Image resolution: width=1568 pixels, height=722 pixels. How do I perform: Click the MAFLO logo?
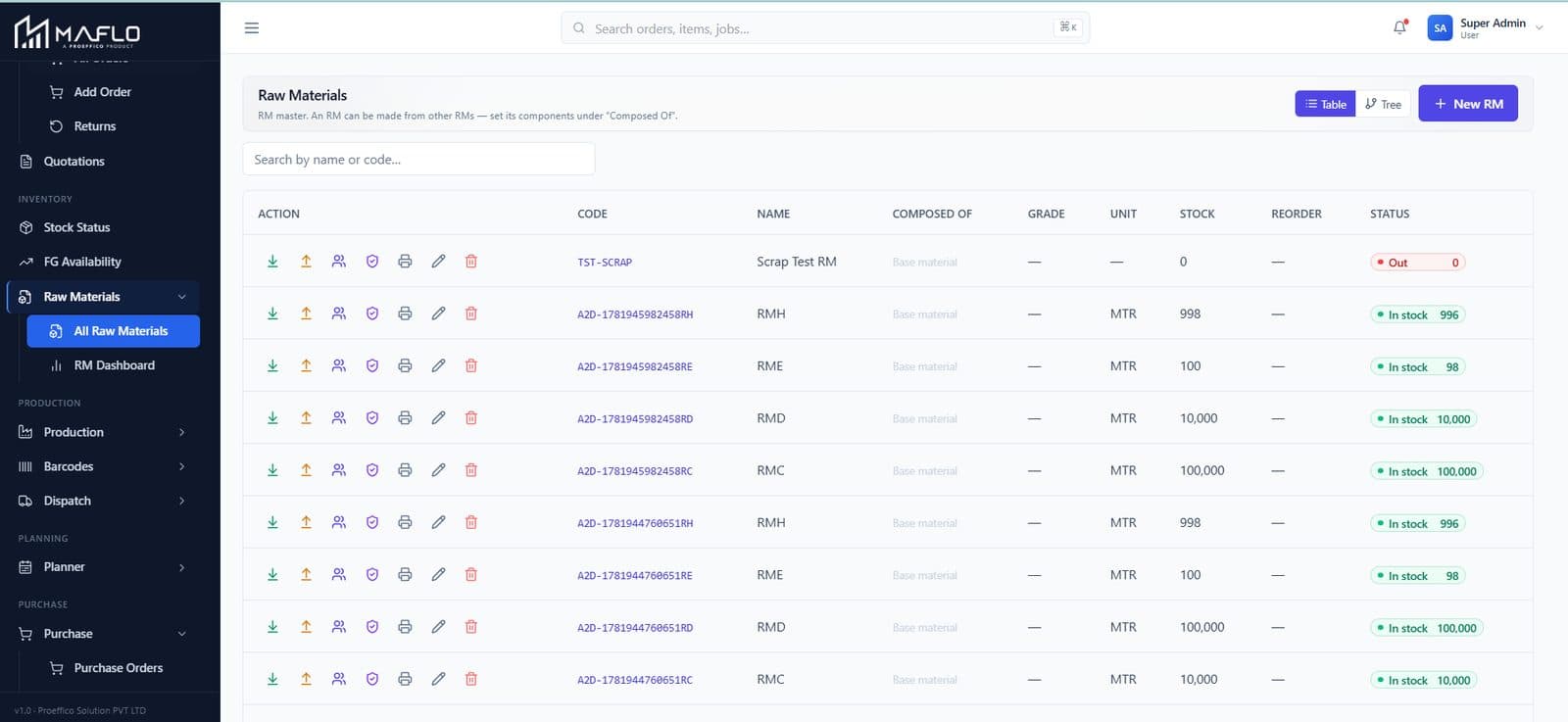77,32
